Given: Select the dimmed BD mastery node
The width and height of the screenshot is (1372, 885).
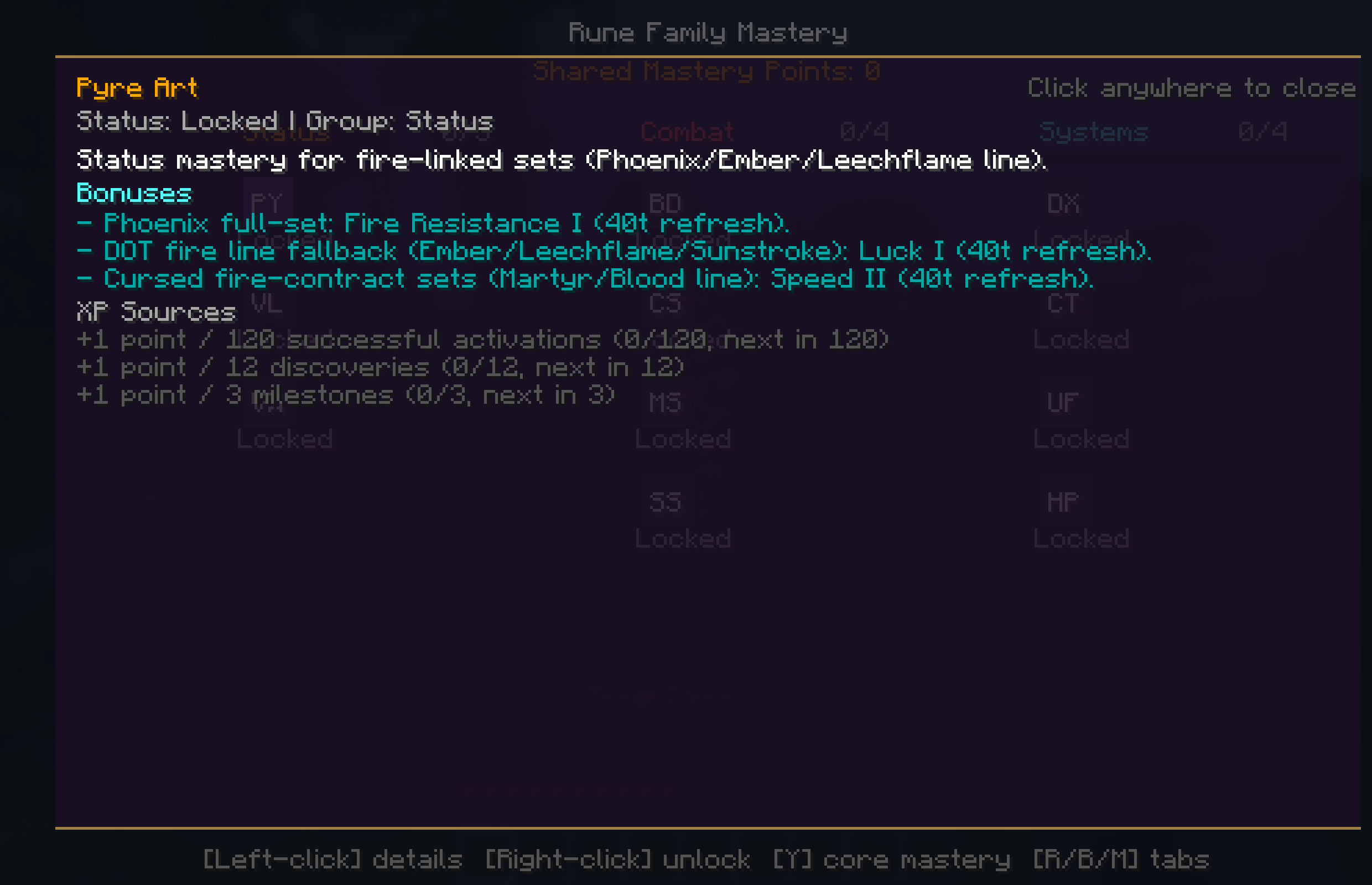Looking at the screenshot, I should [x=666, y=204].
